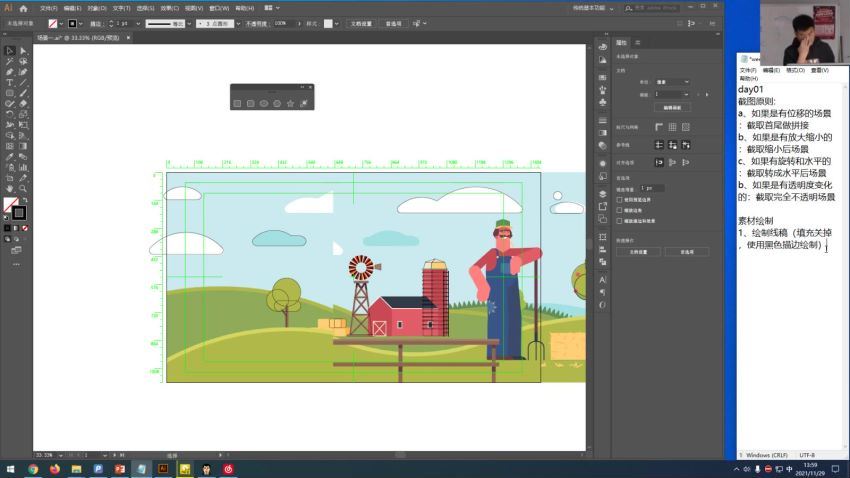This screenshot has height=478, width=850.
Task: Open Notepad 格式(O) menu
Action: point(795,70)
